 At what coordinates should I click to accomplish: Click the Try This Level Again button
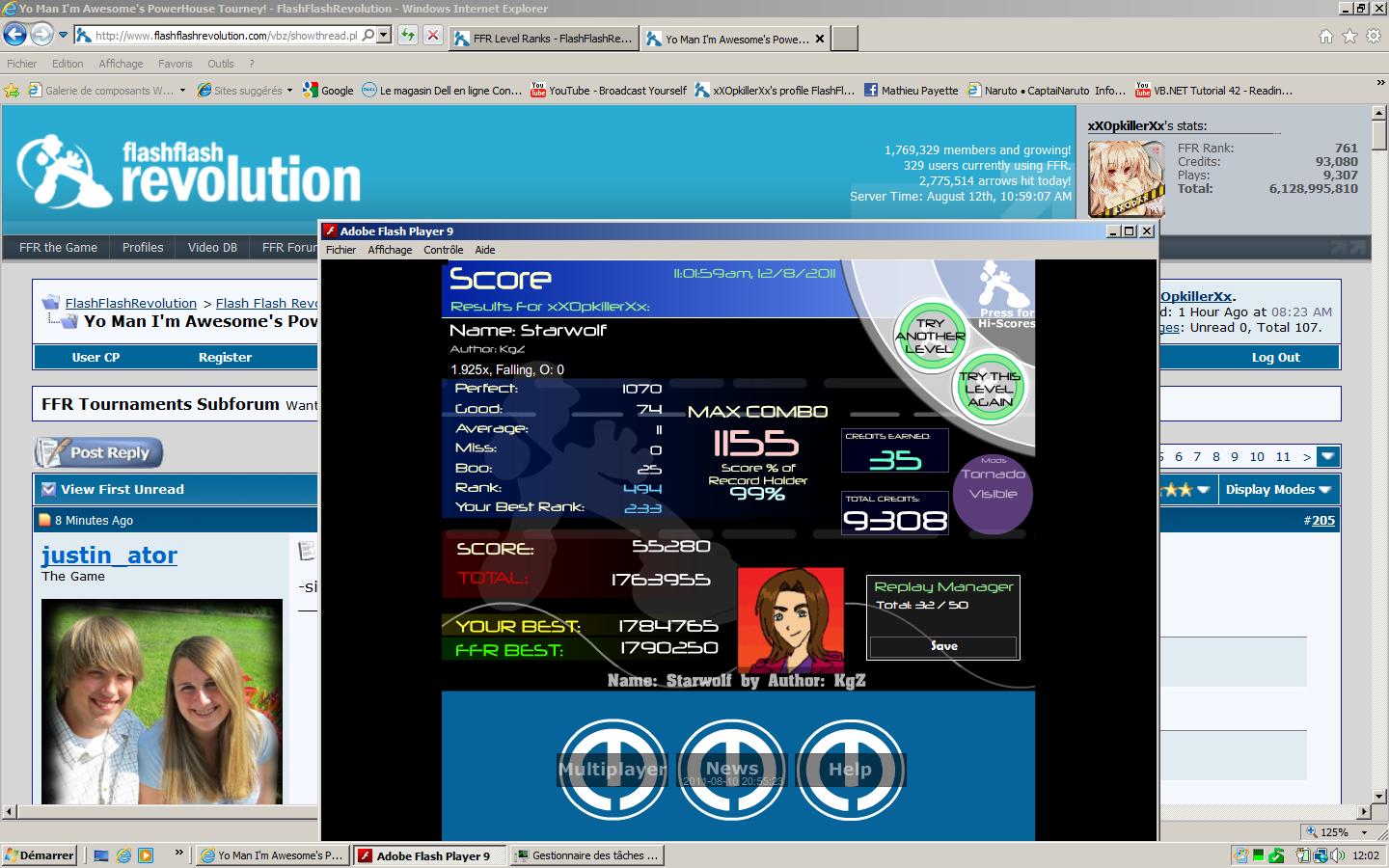point(990,389)
